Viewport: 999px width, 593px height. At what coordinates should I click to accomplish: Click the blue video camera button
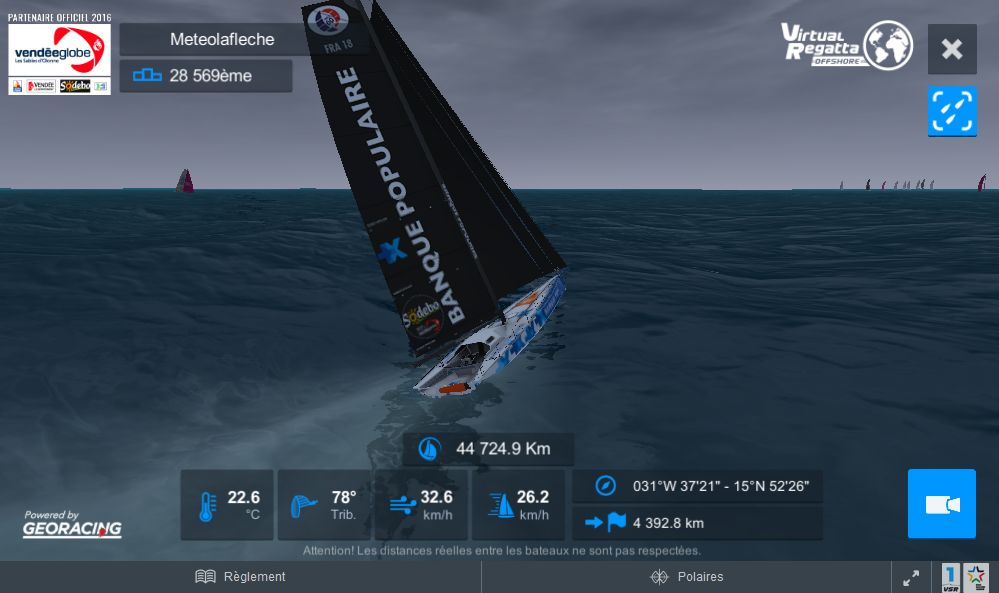(942, 504)
